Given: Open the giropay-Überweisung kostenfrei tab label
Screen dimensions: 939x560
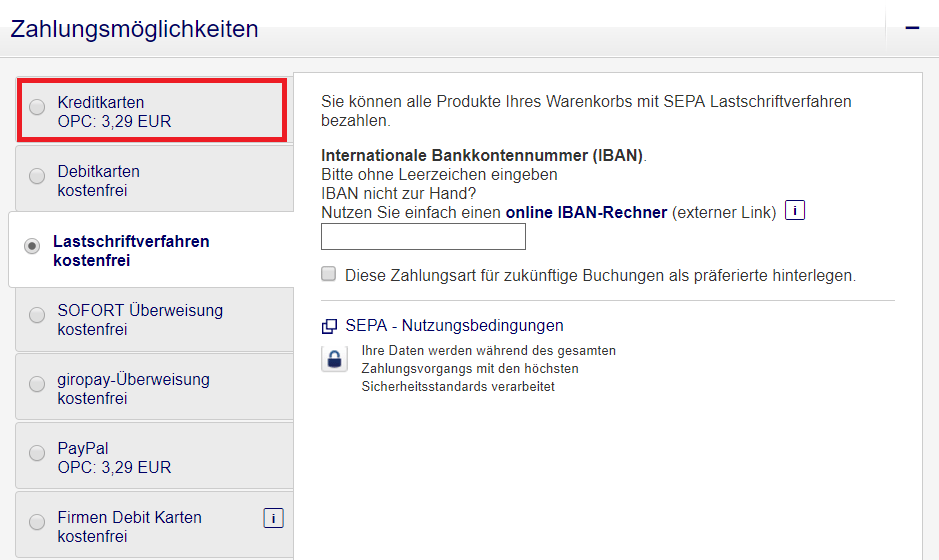Looking at the screenshot, I should pos(133,389).
